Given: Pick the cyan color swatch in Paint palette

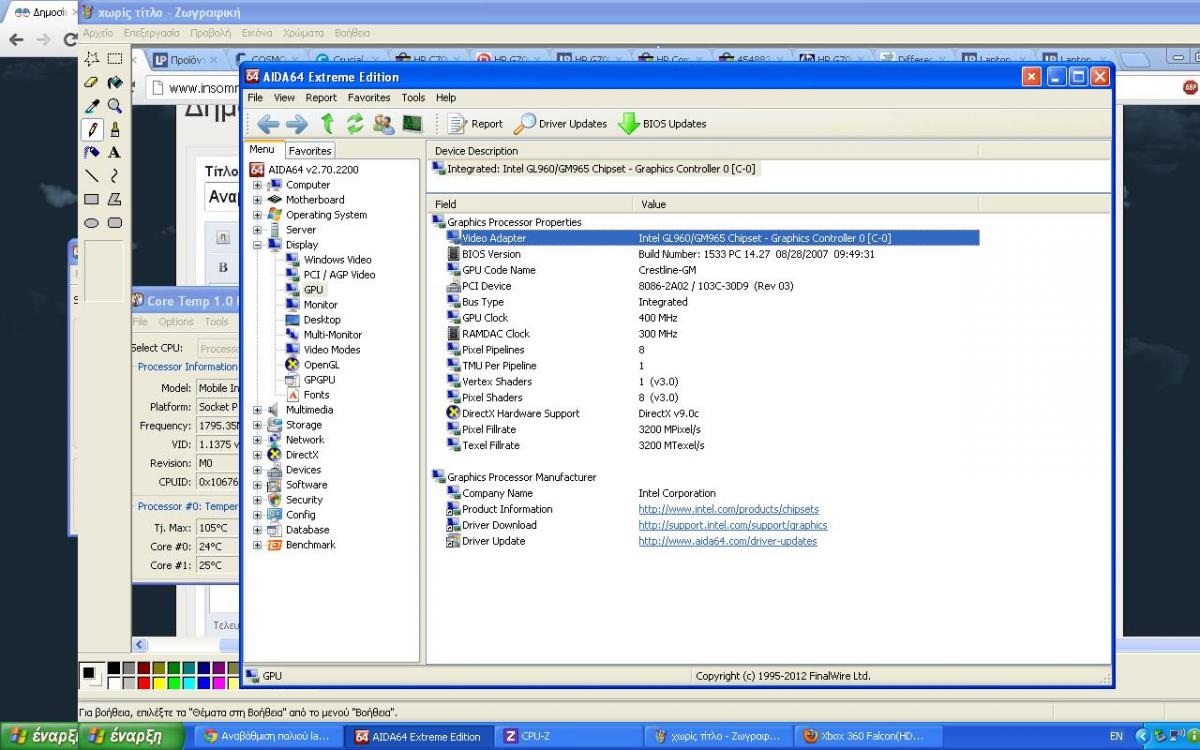Looking at the screenshot, I should (x=189, y=683).
